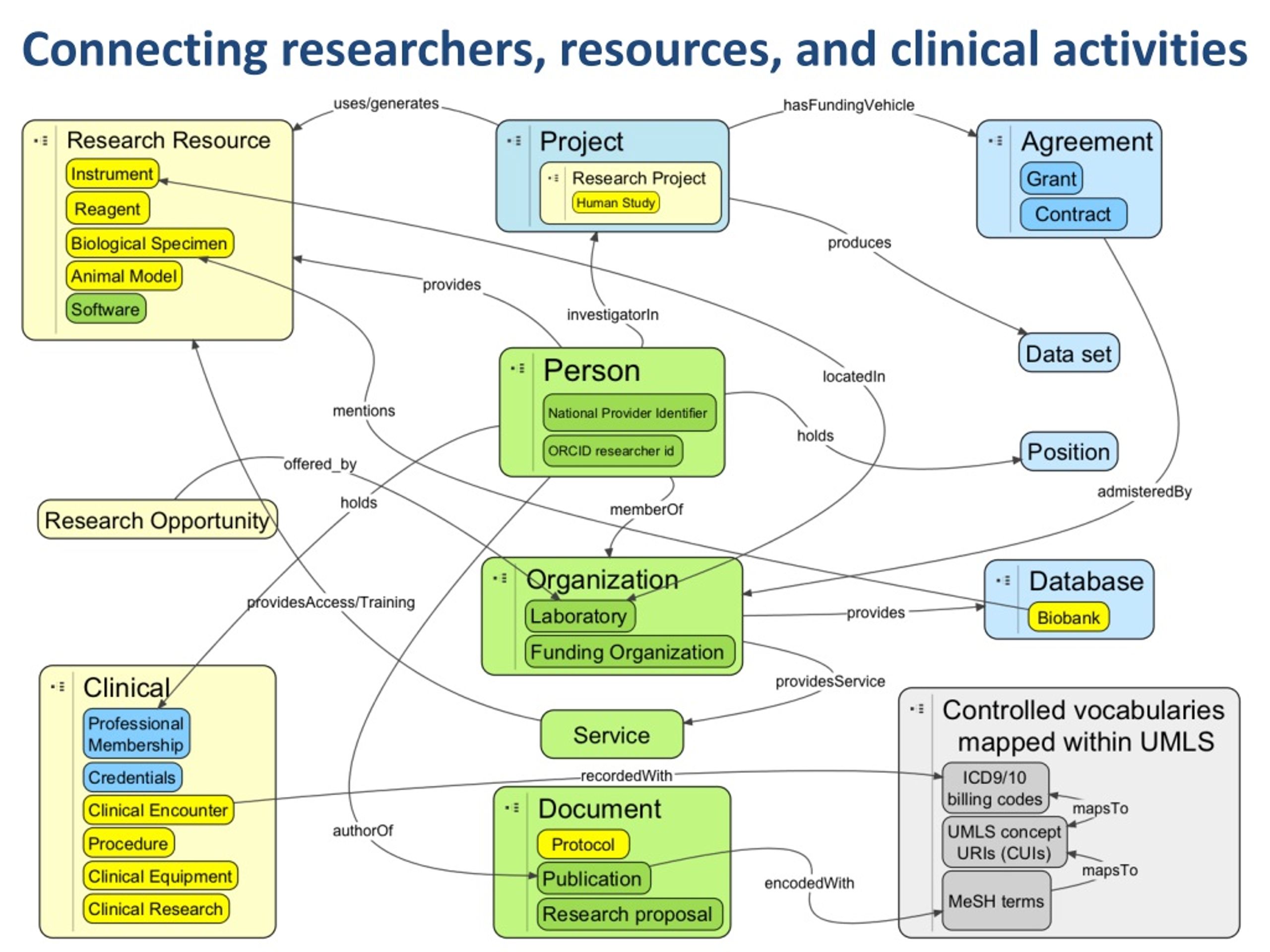Click the Research Resource node icon

point(42,138)
